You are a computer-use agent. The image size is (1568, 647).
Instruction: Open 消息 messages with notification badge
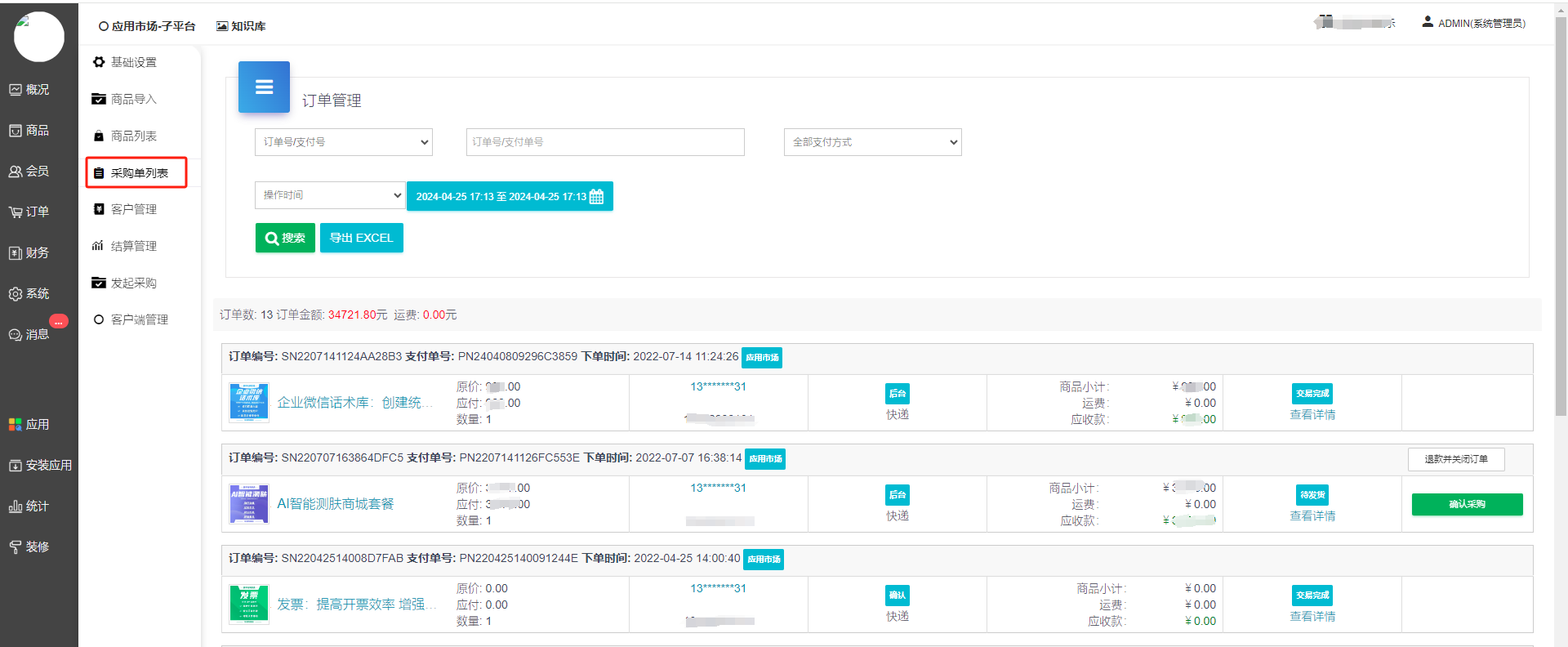(29, 335)
